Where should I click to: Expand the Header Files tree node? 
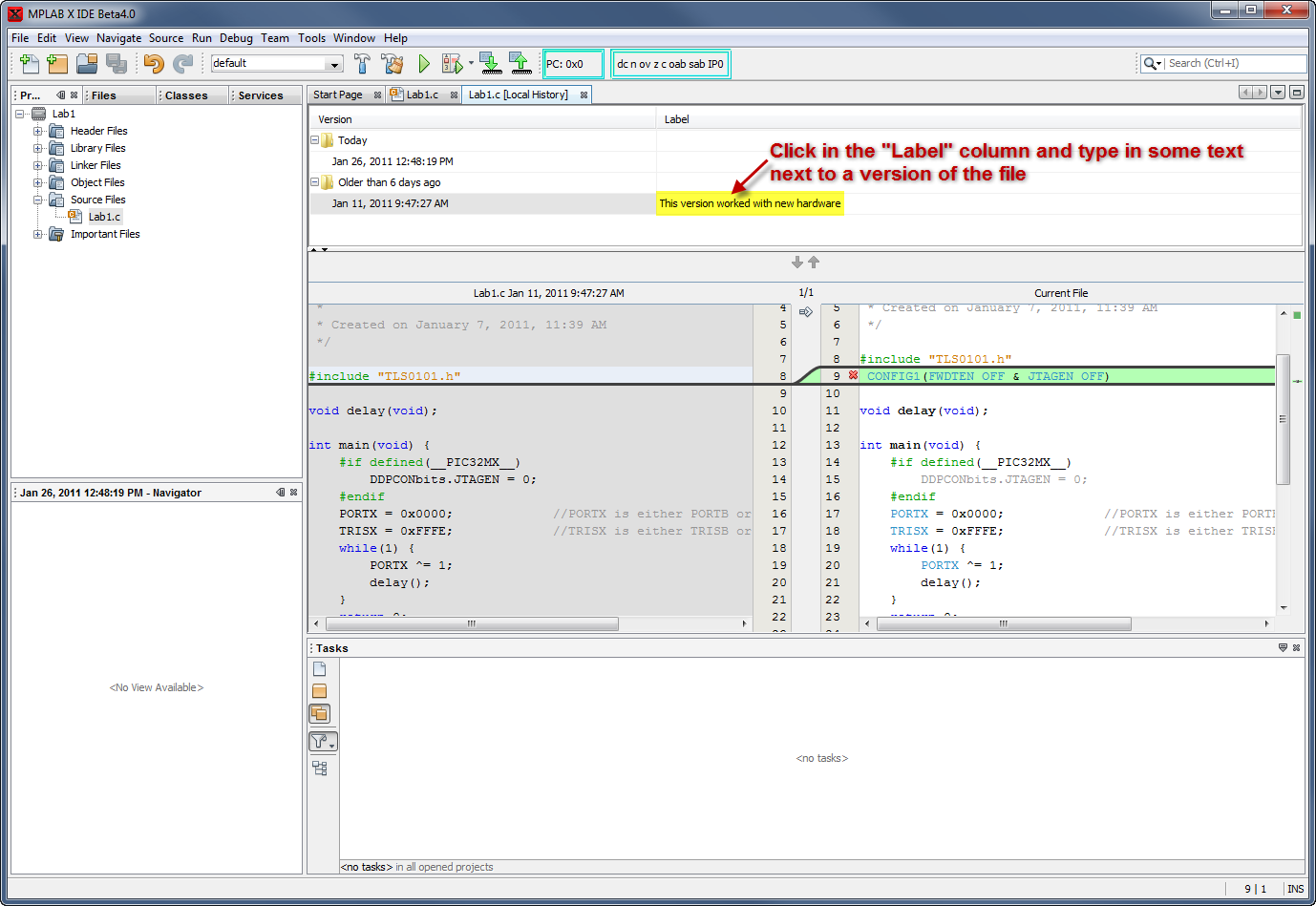(x=38, y=131)
